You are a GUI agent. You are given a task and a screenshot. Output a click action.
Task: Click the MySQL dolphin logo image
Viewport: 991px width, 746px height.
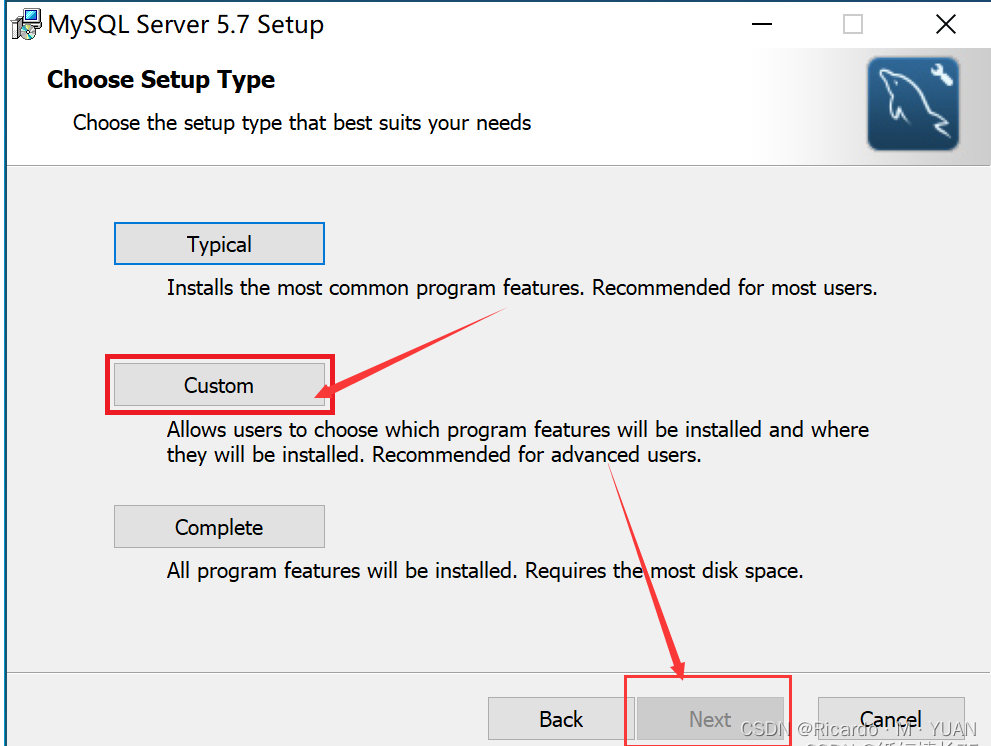pos(912,103)
